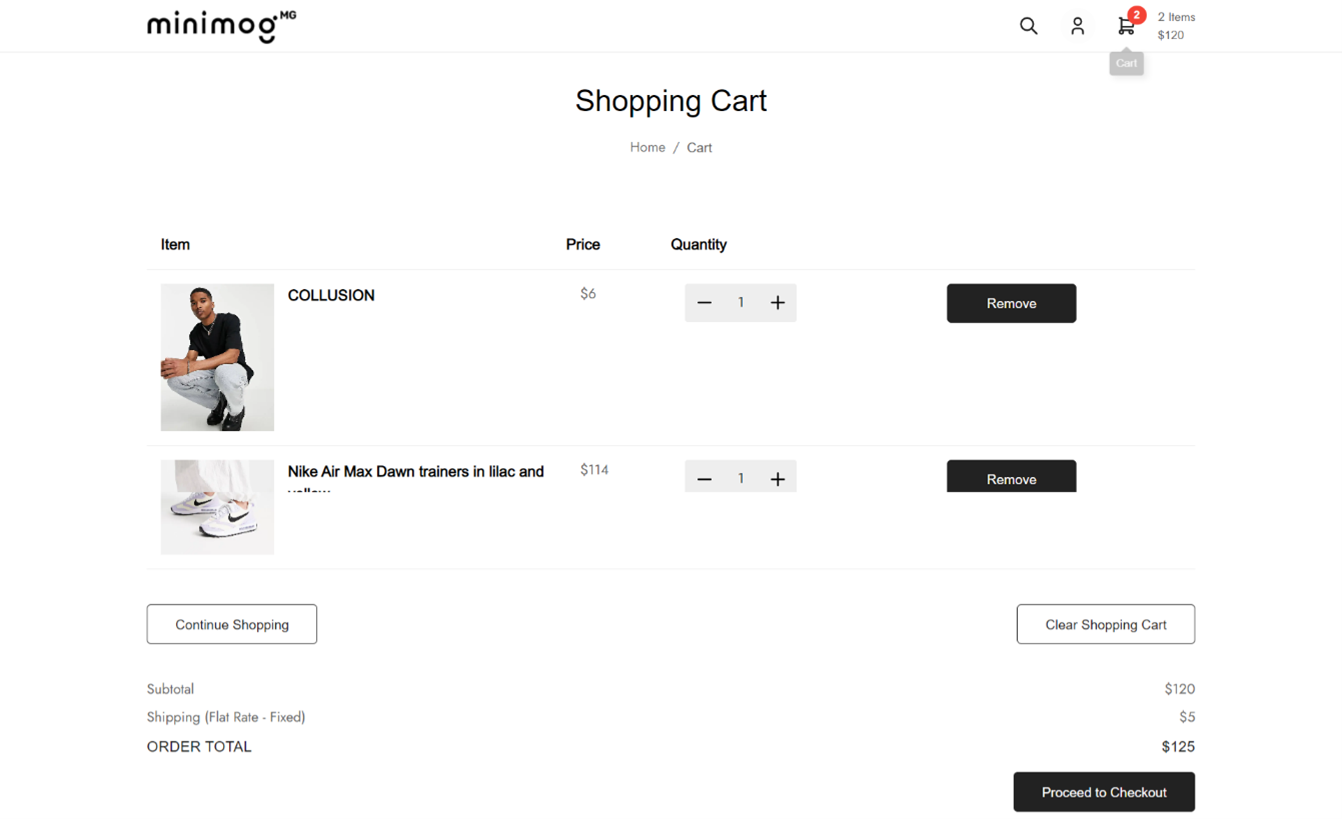
Task: Click Continue Shopping button
Action: (232, 624)
